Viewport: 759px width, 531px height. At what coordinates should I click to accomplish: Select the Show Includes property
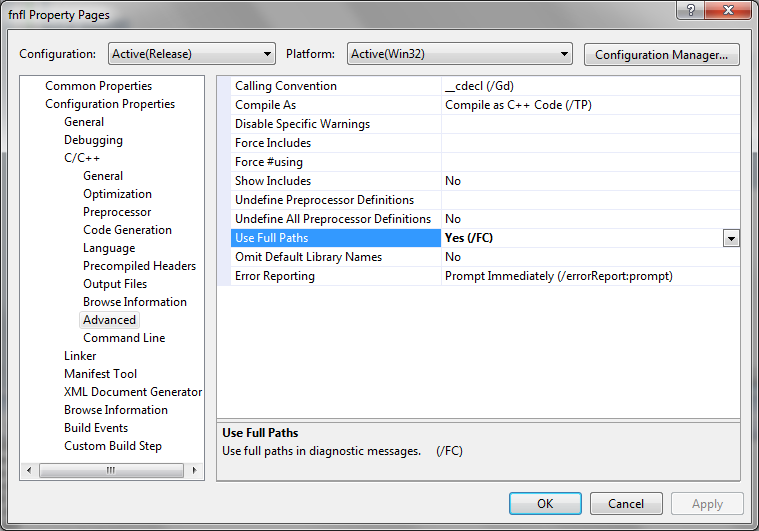pos(336,181)
